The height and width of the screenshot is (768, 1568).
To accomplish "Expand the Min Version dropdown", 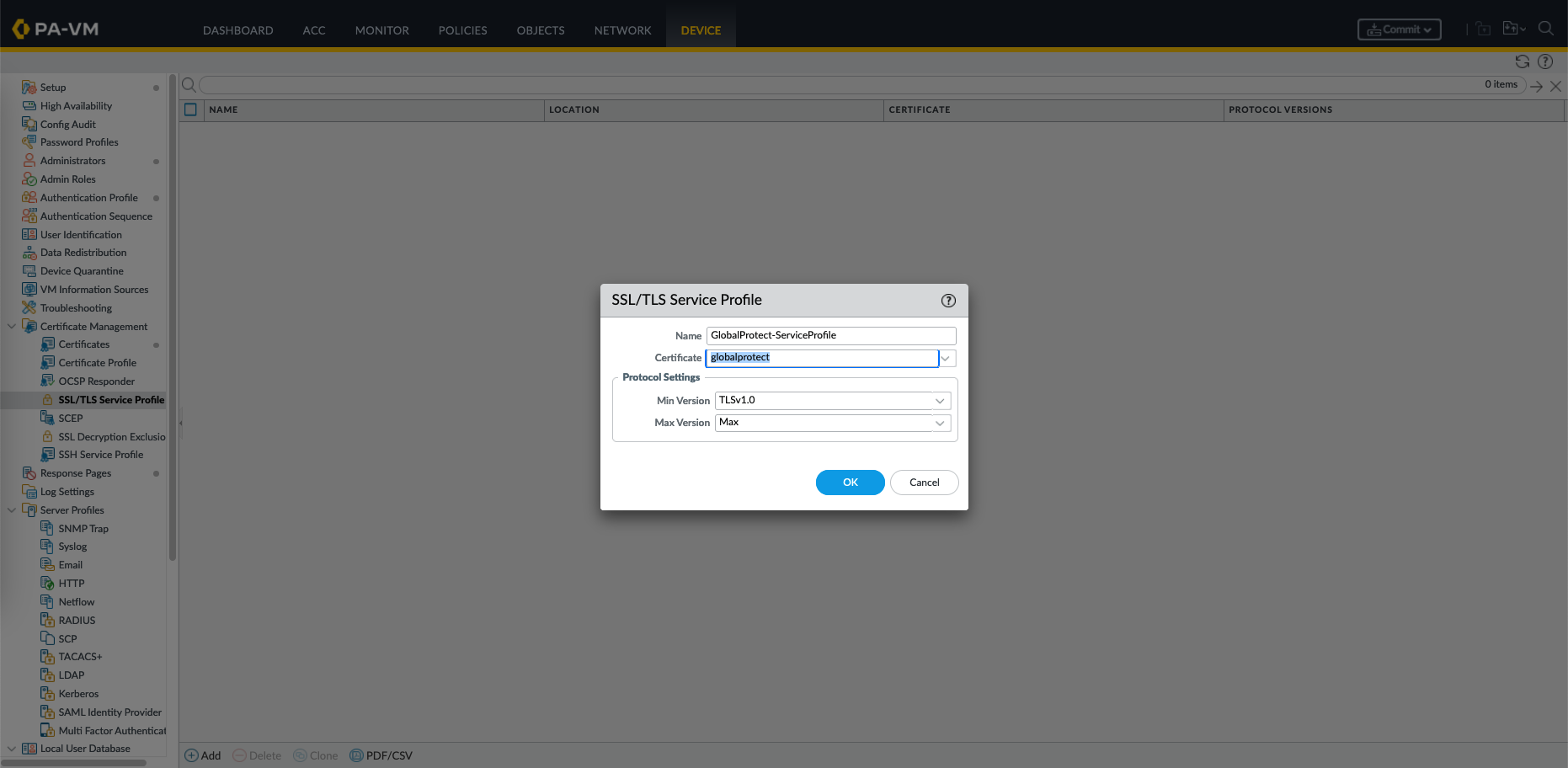I will (940, 401).
